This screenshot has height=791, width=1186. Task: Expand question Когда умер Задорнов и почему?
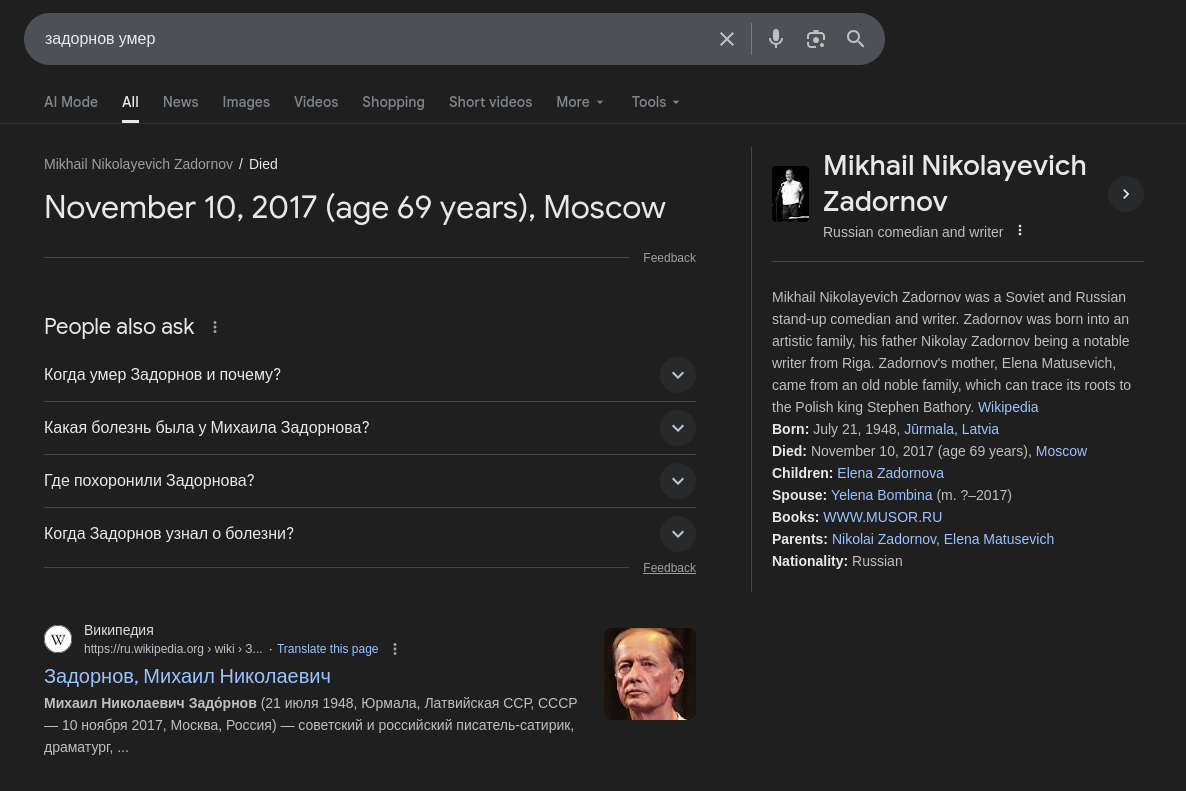[370, 375]
